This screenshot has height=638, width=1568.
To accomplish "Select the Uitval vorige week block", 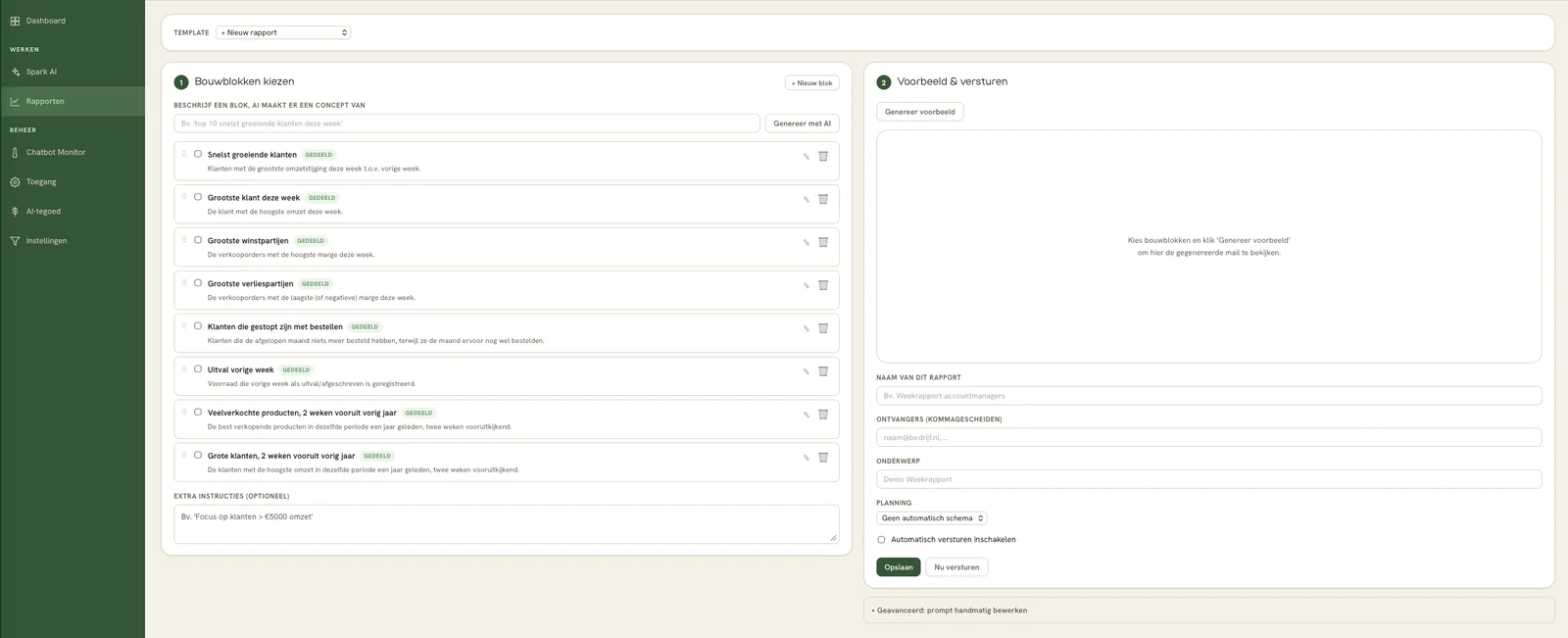I will [198, 369].
